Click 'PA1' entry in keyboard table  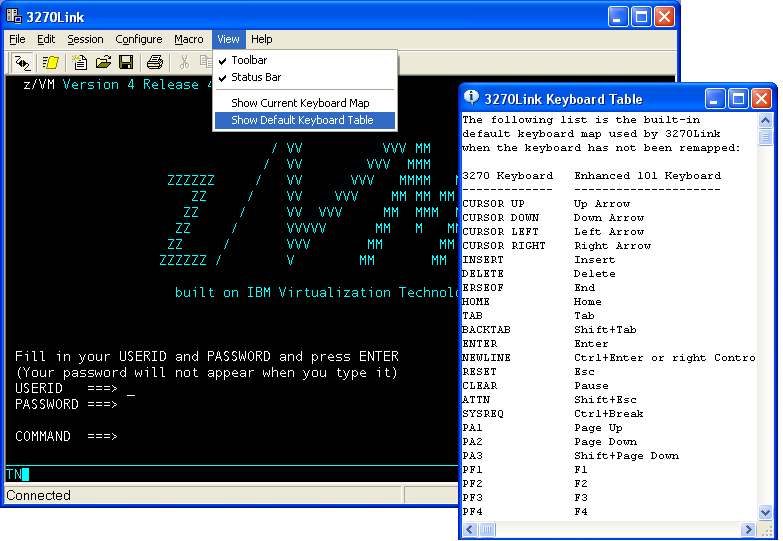[472, 428]
